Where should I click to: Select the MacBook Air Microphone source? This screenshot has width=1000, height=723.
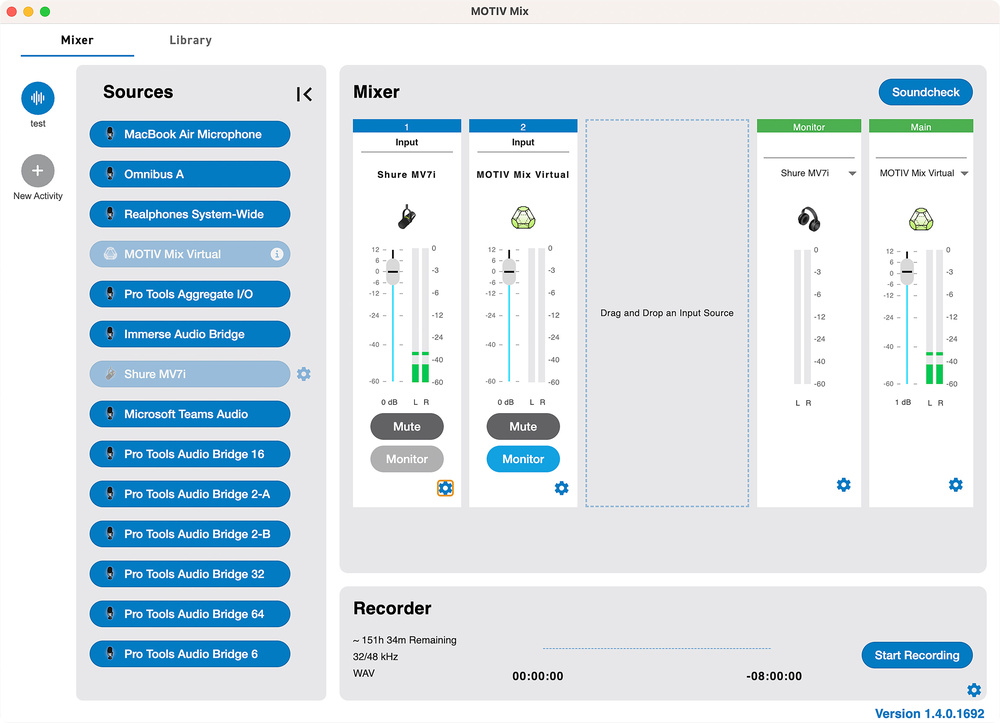point(190,134)
